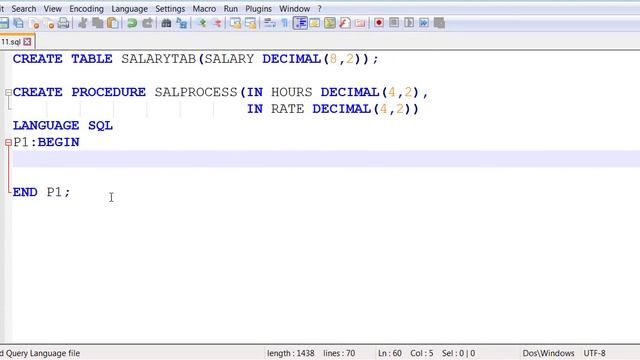Open the Window menu
The image size is (640, 360).
coord(294,9)
